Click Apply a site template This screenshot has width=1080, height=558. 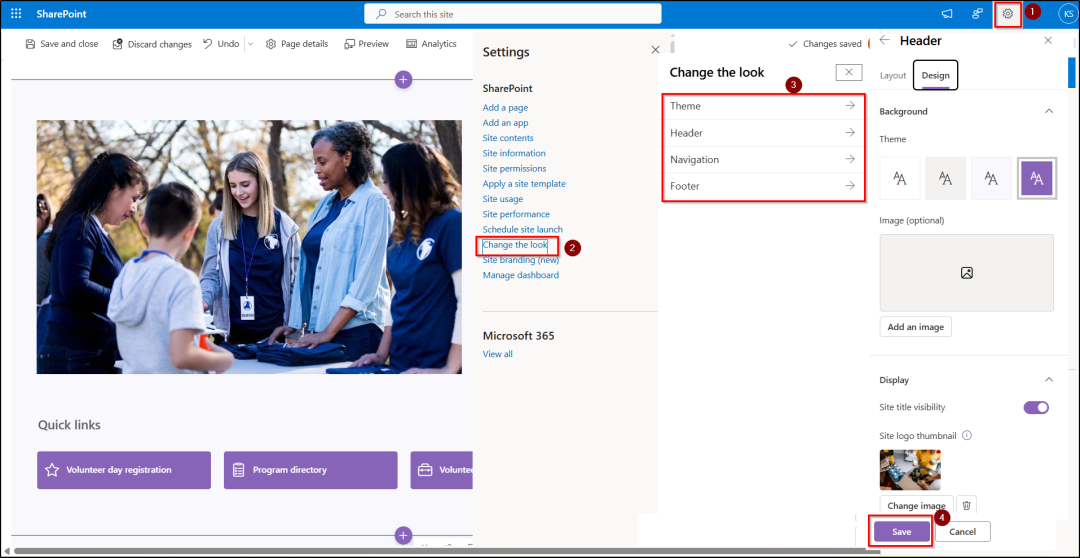point(524,184)
